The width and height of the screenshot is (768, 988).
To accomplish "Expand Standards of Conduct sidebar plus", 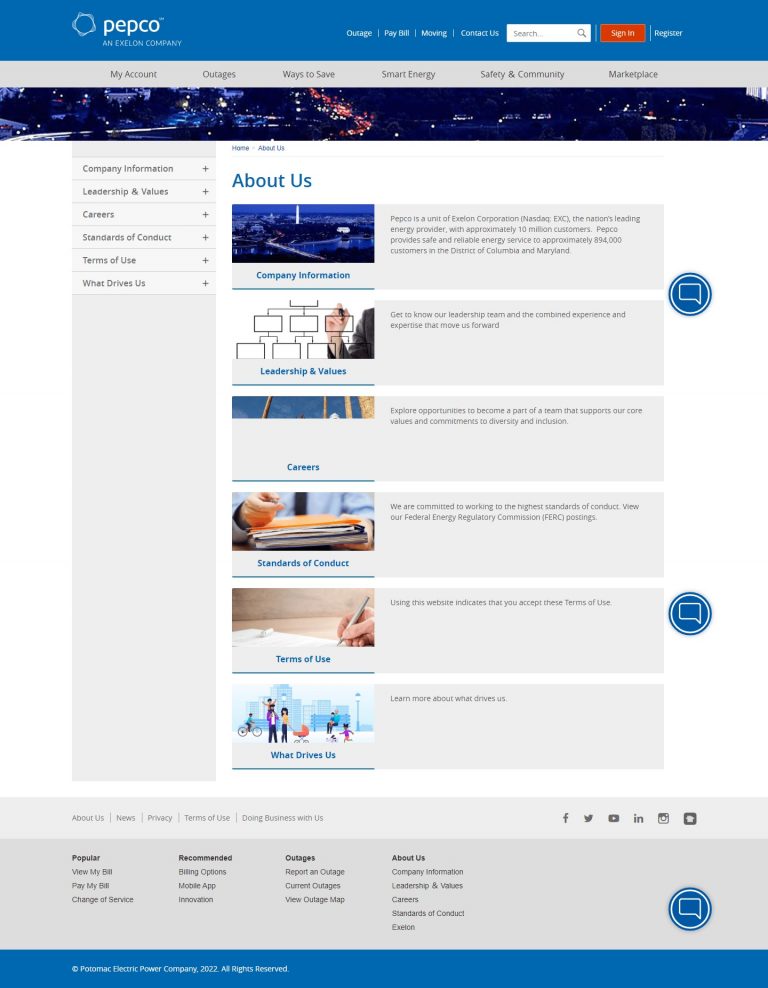I will point(205,238).
